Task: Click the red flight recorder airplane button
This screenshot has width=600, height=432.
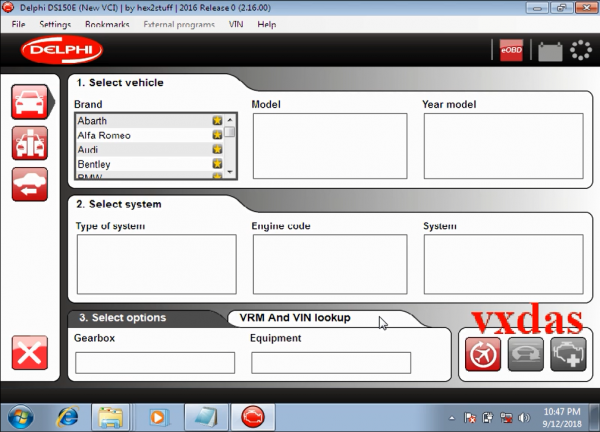Action: (483, 354)
